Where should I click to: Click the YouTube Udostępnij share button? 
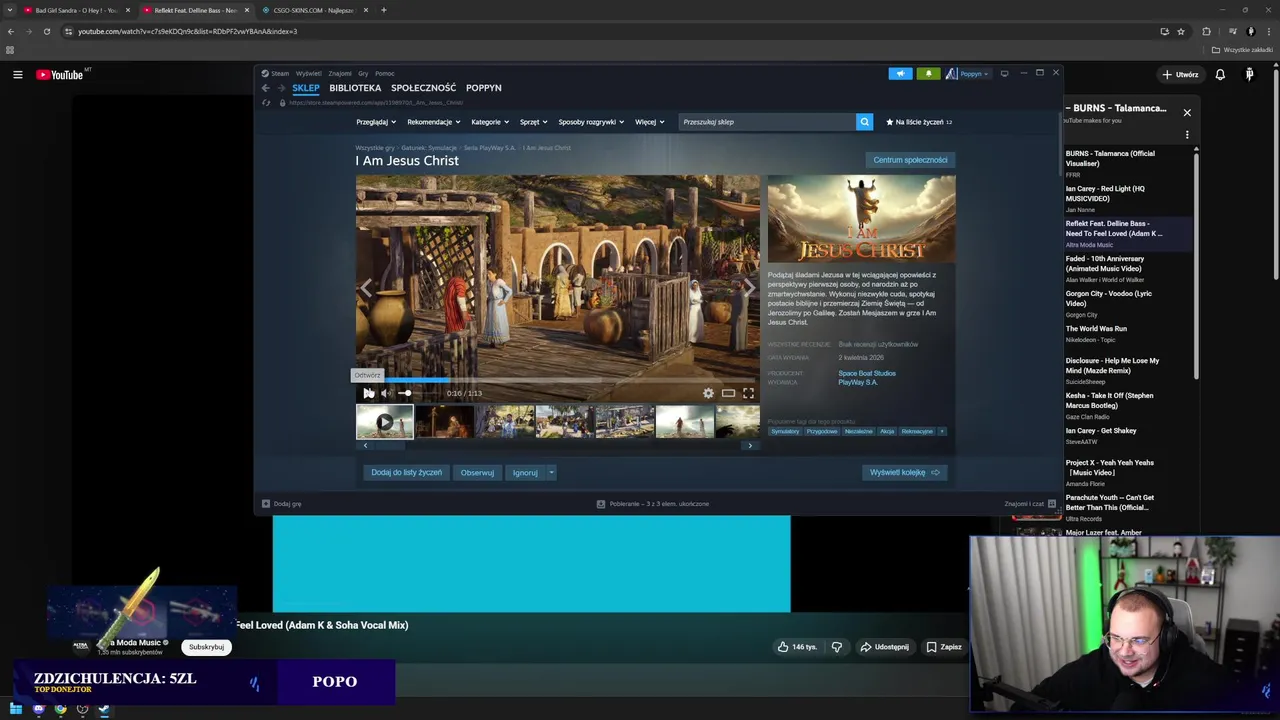[x=884, y=647]
